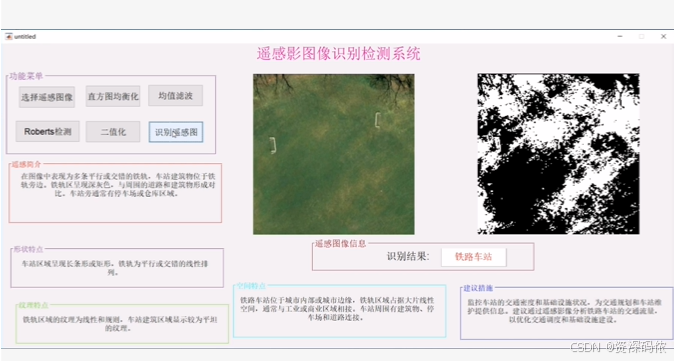The image size is (674, 361).
Task: Click the description text under 遥感简介
Action: [x=118, y=185]
